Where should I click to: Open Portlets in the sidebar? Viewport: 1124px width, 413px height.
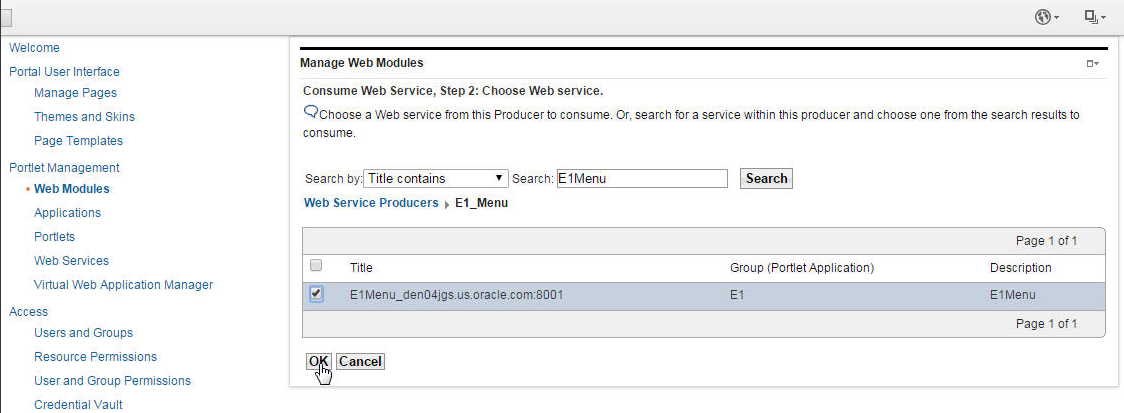tap(54, 237)
